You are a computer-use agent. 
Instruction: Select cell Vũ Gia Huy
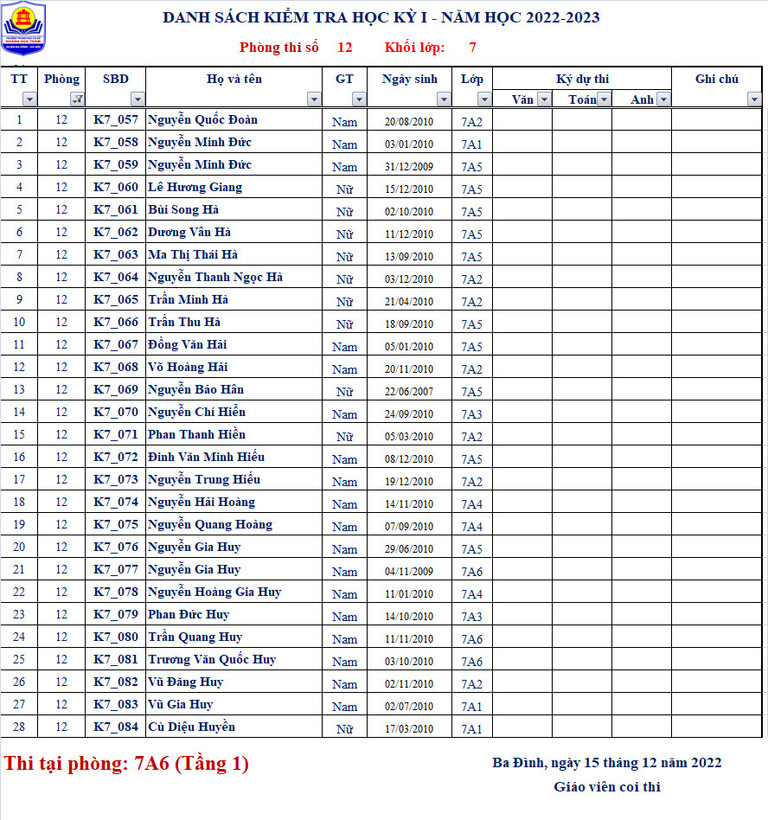tap(234, 704)
